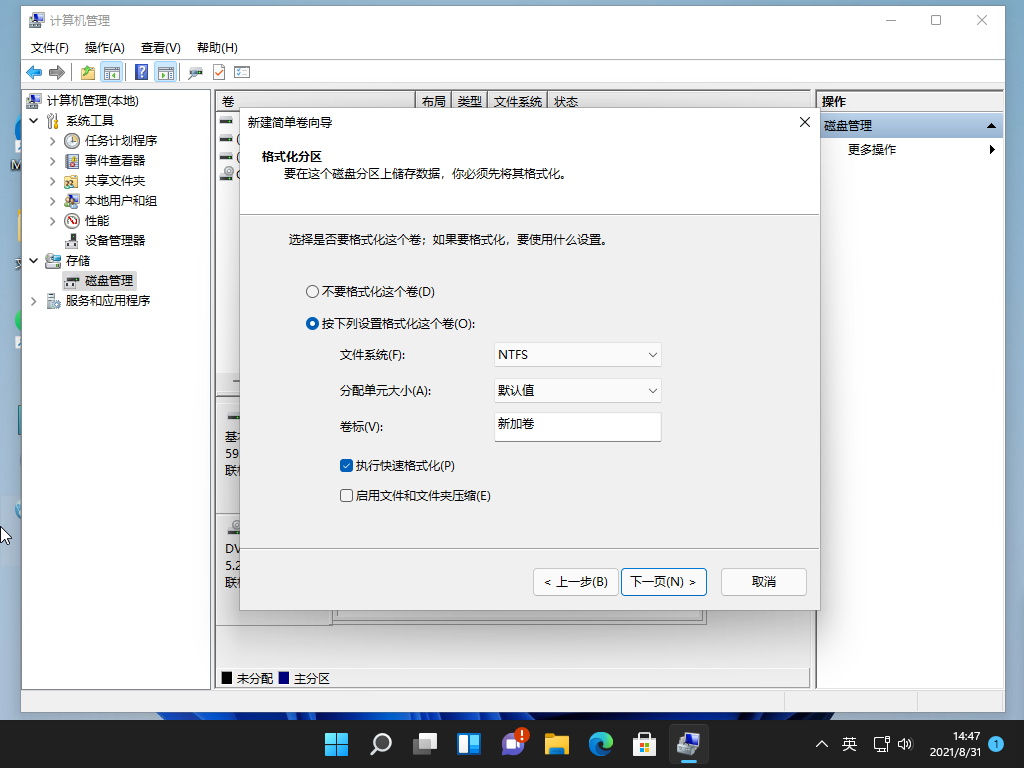1024x768 pixels.
Task: Toggle the show/hide console tree icon
Action: pos(112,71)
